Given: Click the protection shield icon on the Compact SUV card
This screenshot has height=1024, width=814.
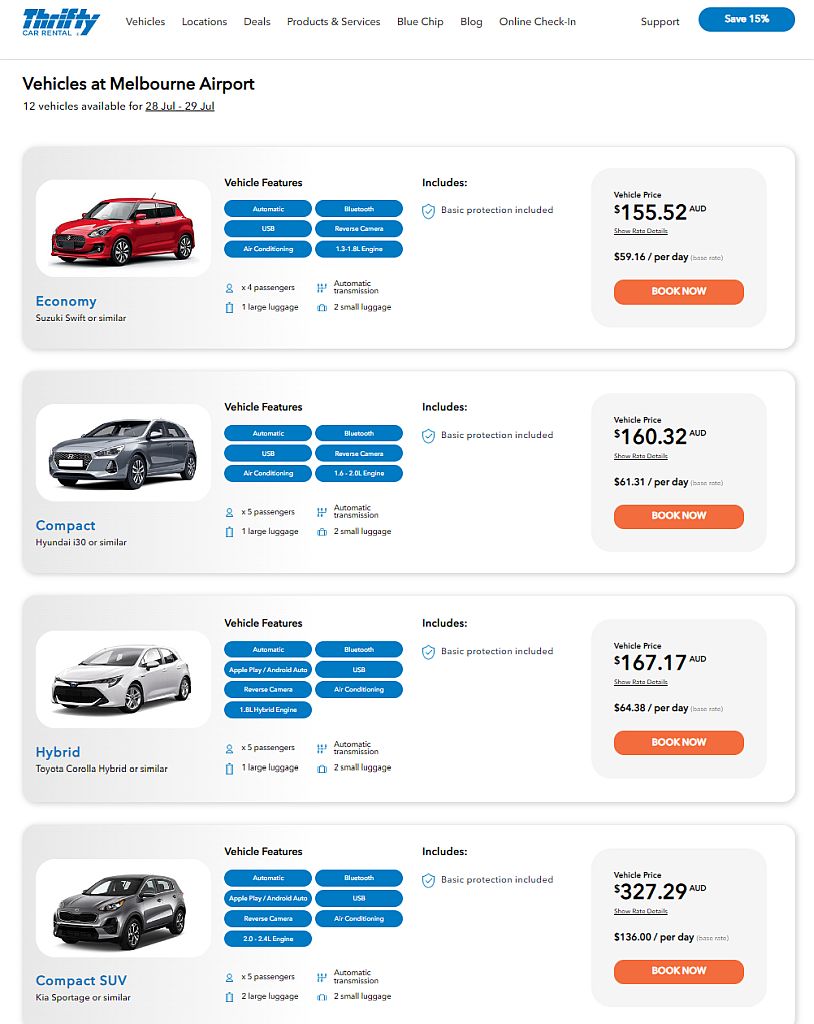Looking at the screenshot, I should pyautogui.click(x=428, y=880).
